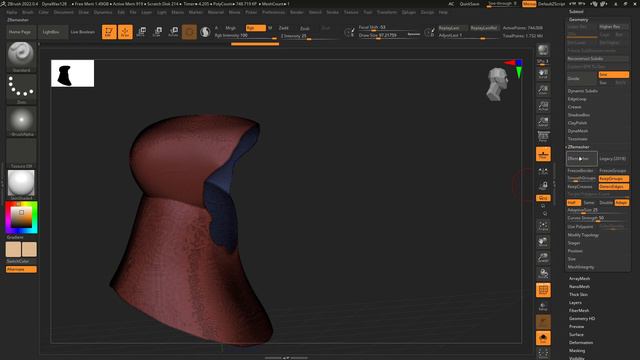Open the Dots stroke picker
The width and height of the screenshot is (640, 360).
tap(21, 89)
